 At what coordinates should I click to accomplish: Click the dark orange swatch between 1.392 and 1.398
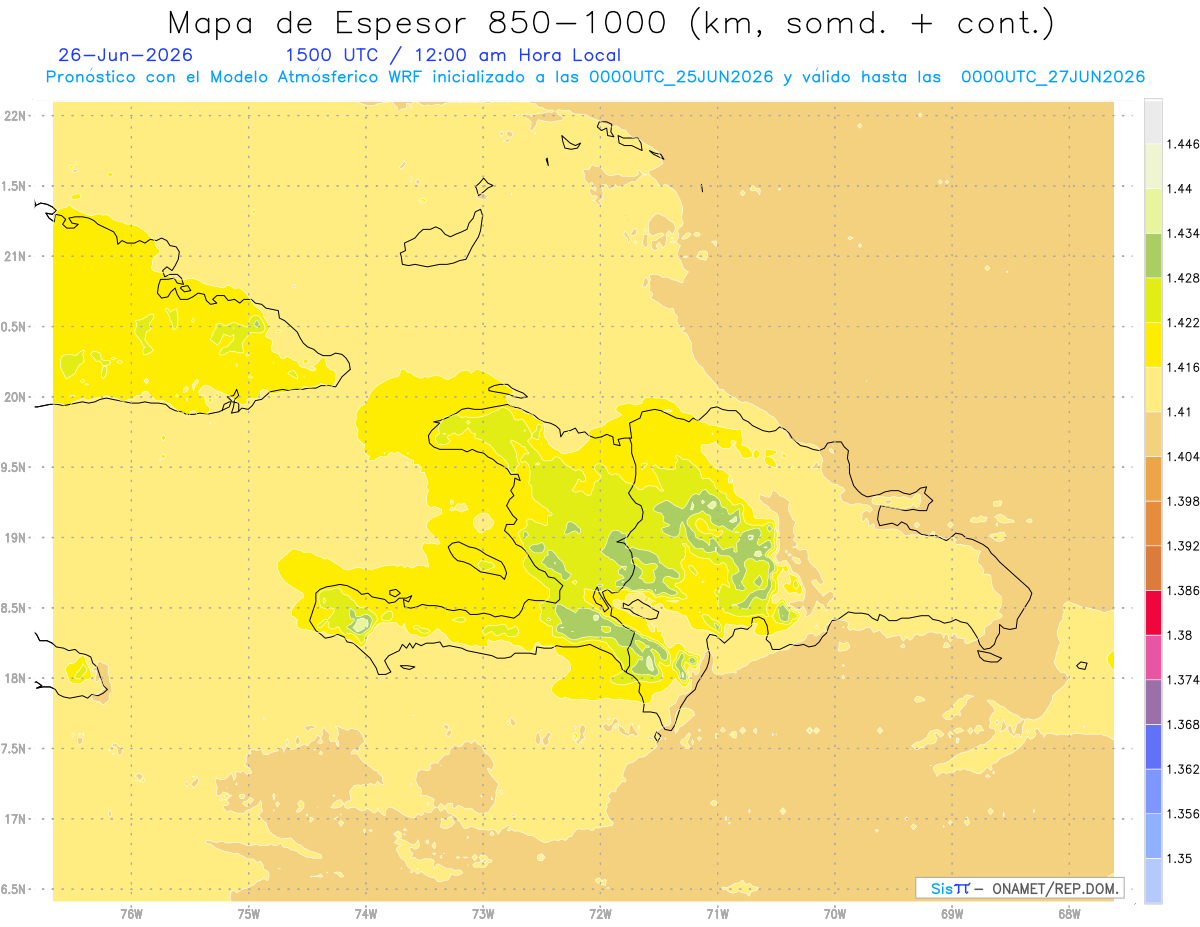(1153, 523)
